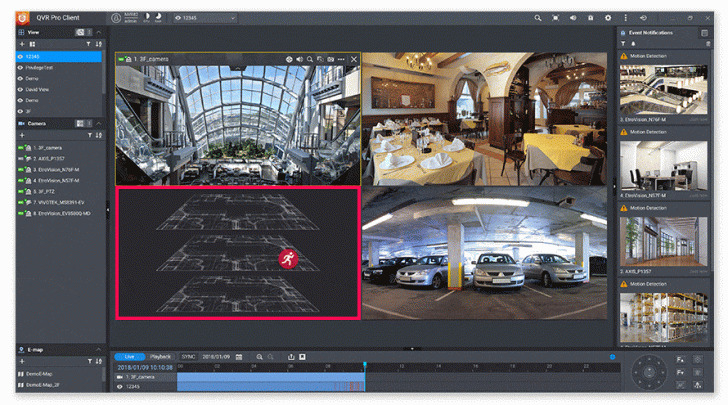This screenshot has width=728, height=405.
Task: Add a new view with plus icon
Action: [21, 44]
